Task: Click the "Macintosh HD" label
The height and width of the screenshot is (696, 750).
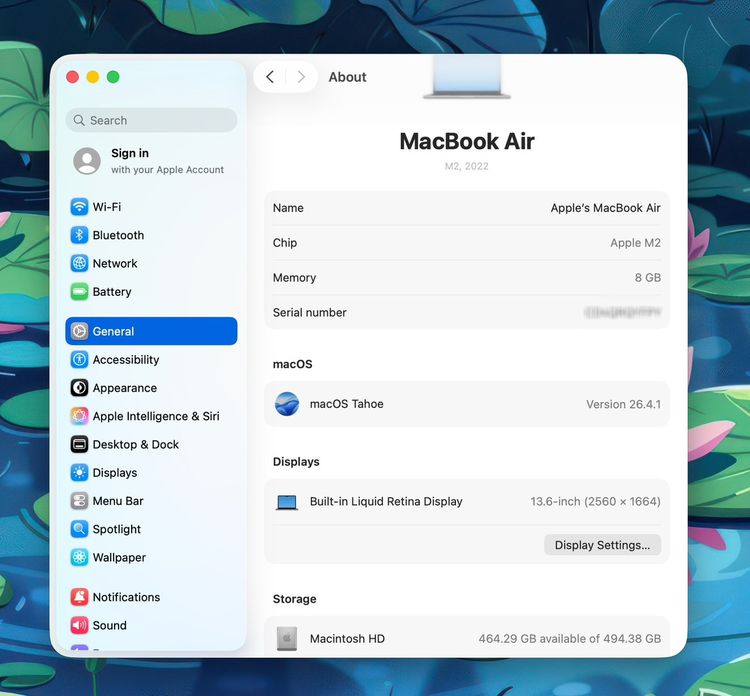Action: pos(347,639)
